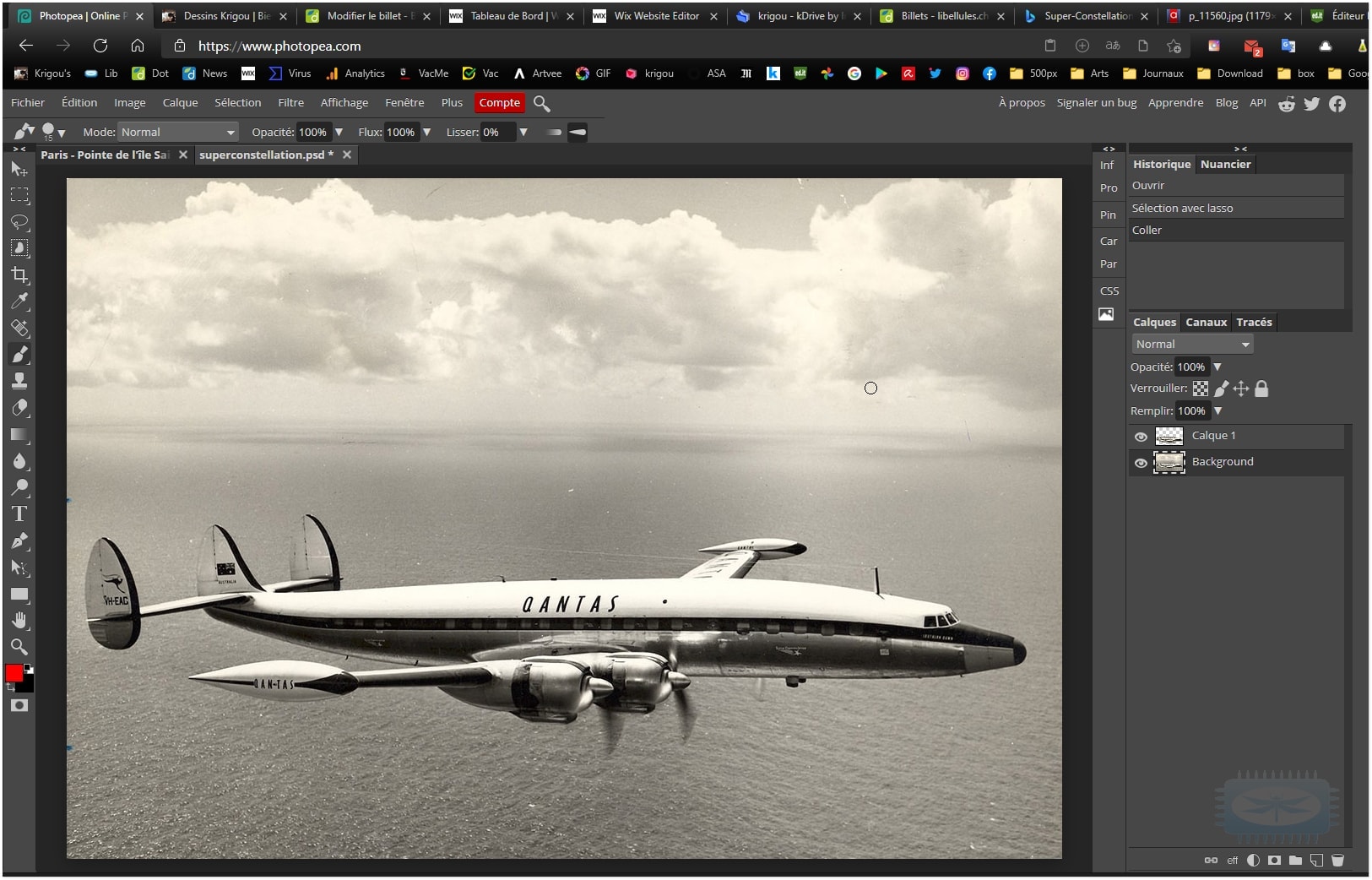The width and height of the screenshot is (1372, 880).
Task: Select the Eyedropper tool
Action: tap(19, 301)
